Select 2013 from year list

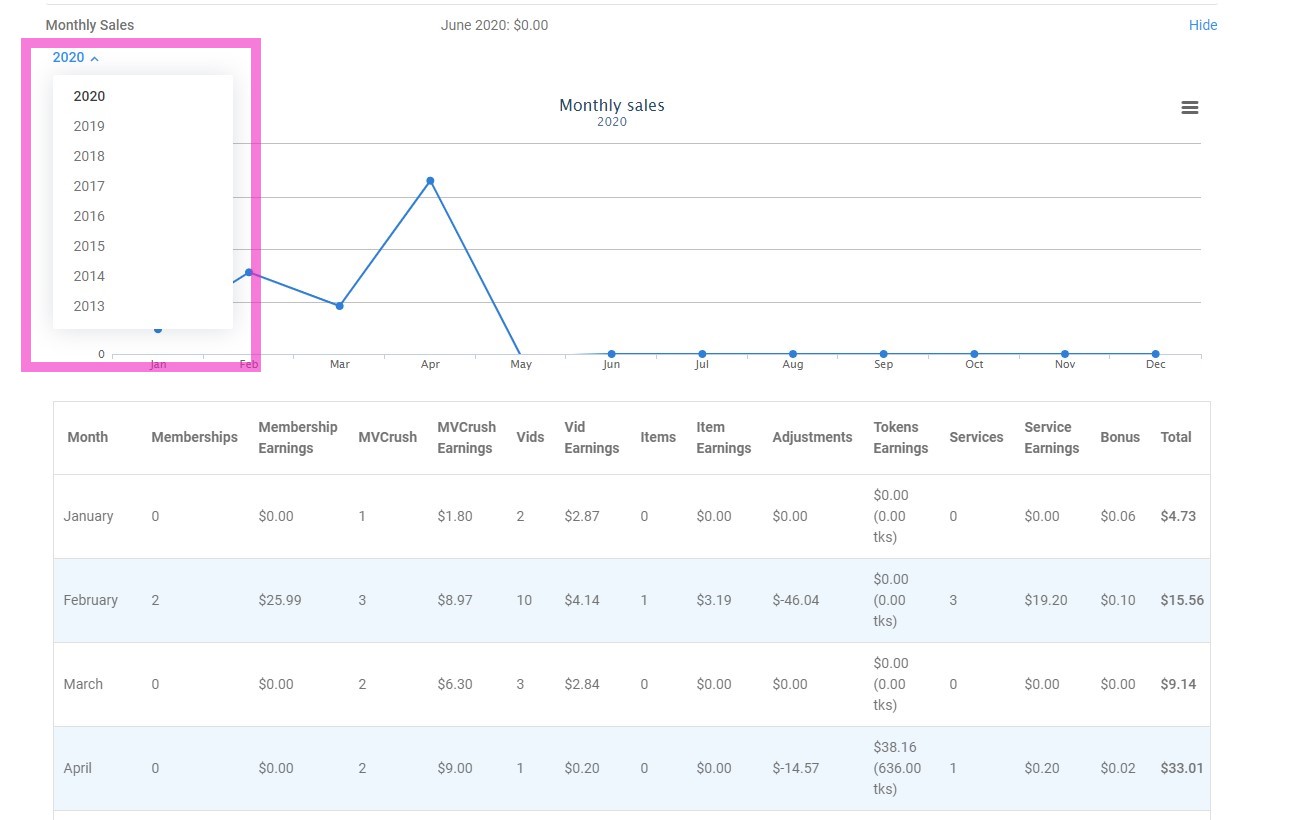(89, 306)
